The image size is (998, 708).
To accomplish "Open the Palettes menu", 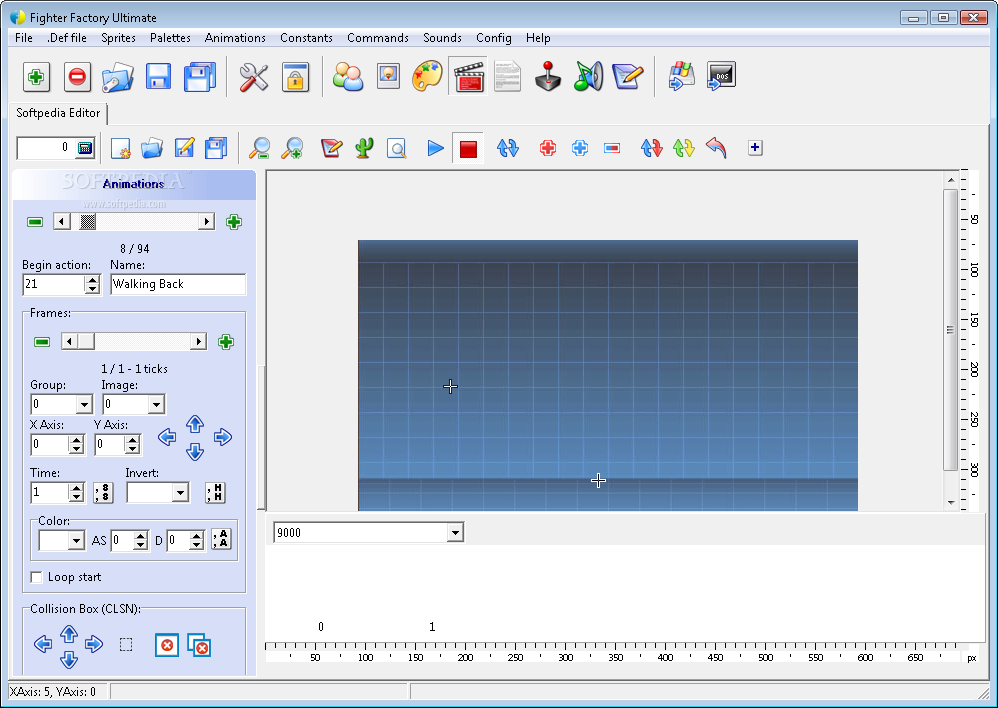I will click(170, 38).
